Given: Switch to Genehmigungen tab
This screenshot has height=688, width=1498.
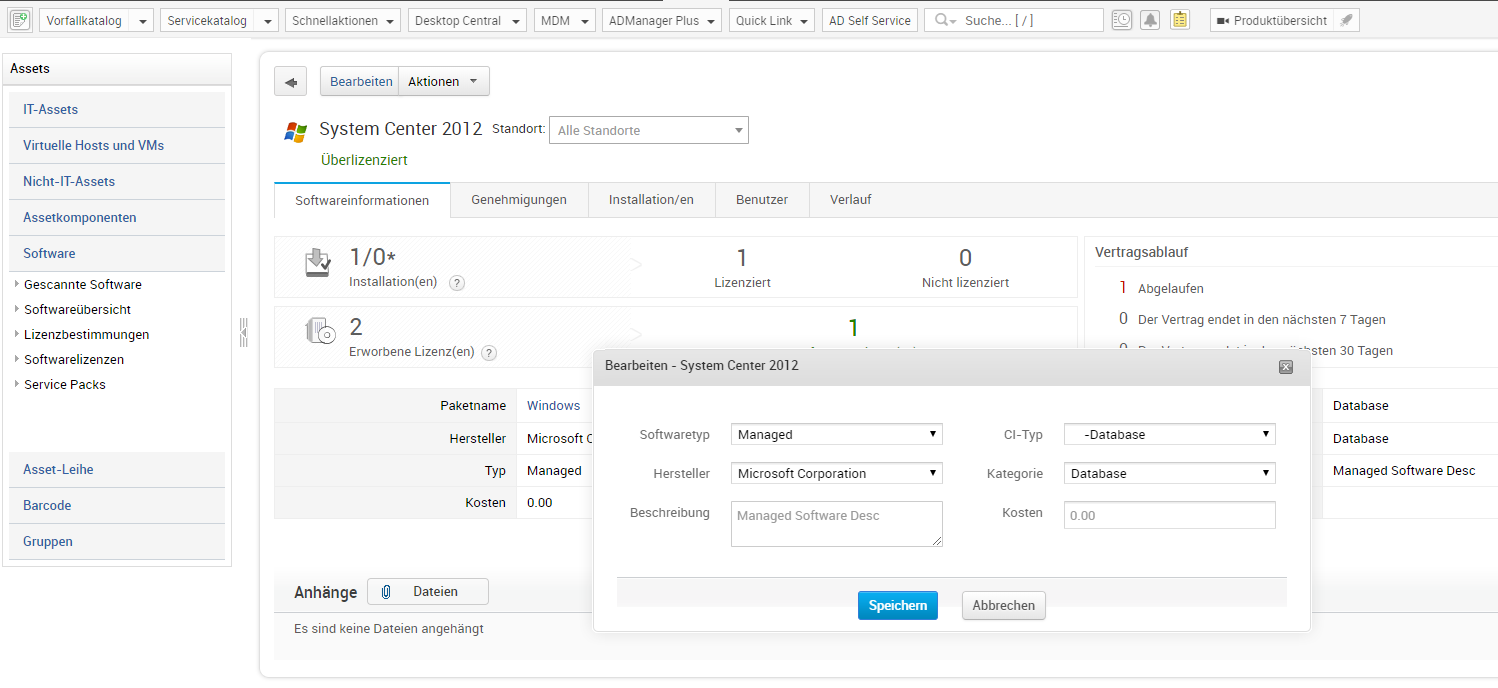Looking at the screenshot, I should [x=519, y=200].
